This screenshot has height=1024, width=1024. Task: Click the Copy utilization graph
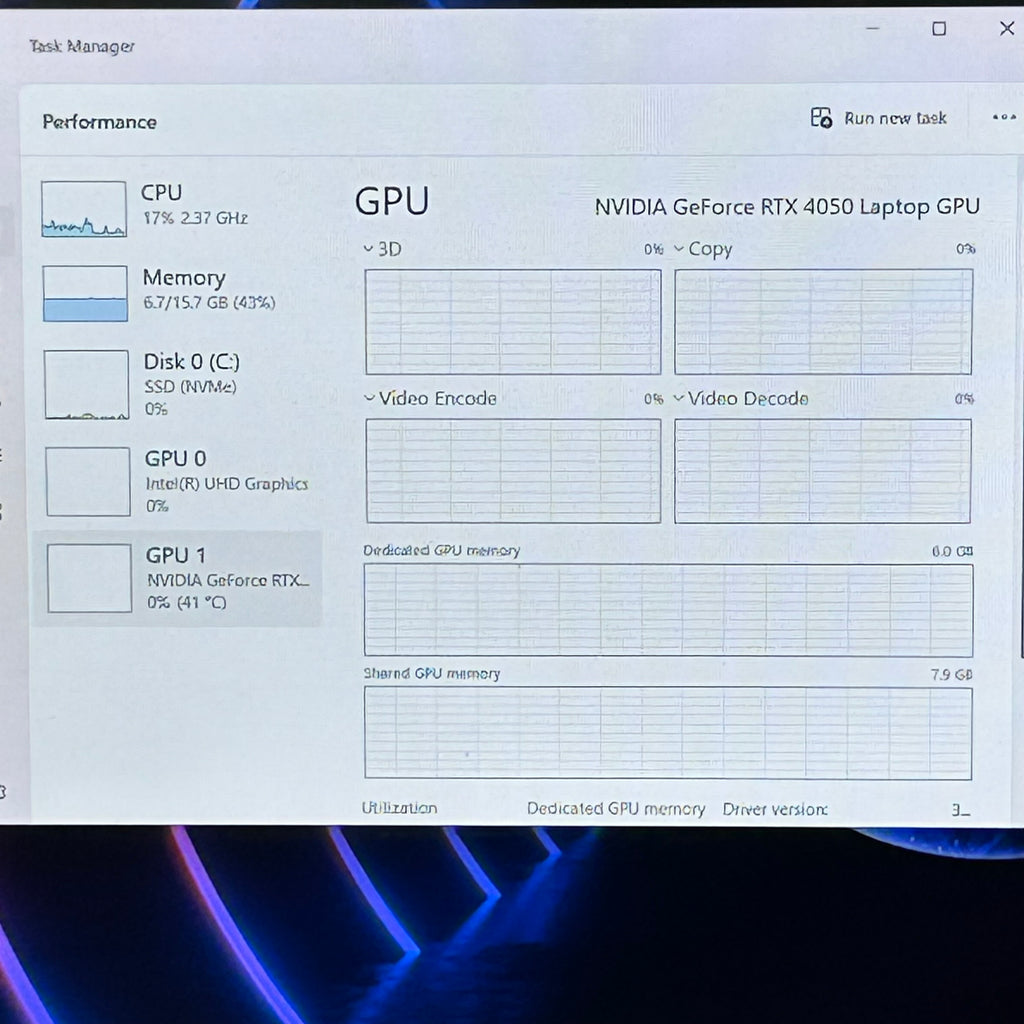[823, 322]
